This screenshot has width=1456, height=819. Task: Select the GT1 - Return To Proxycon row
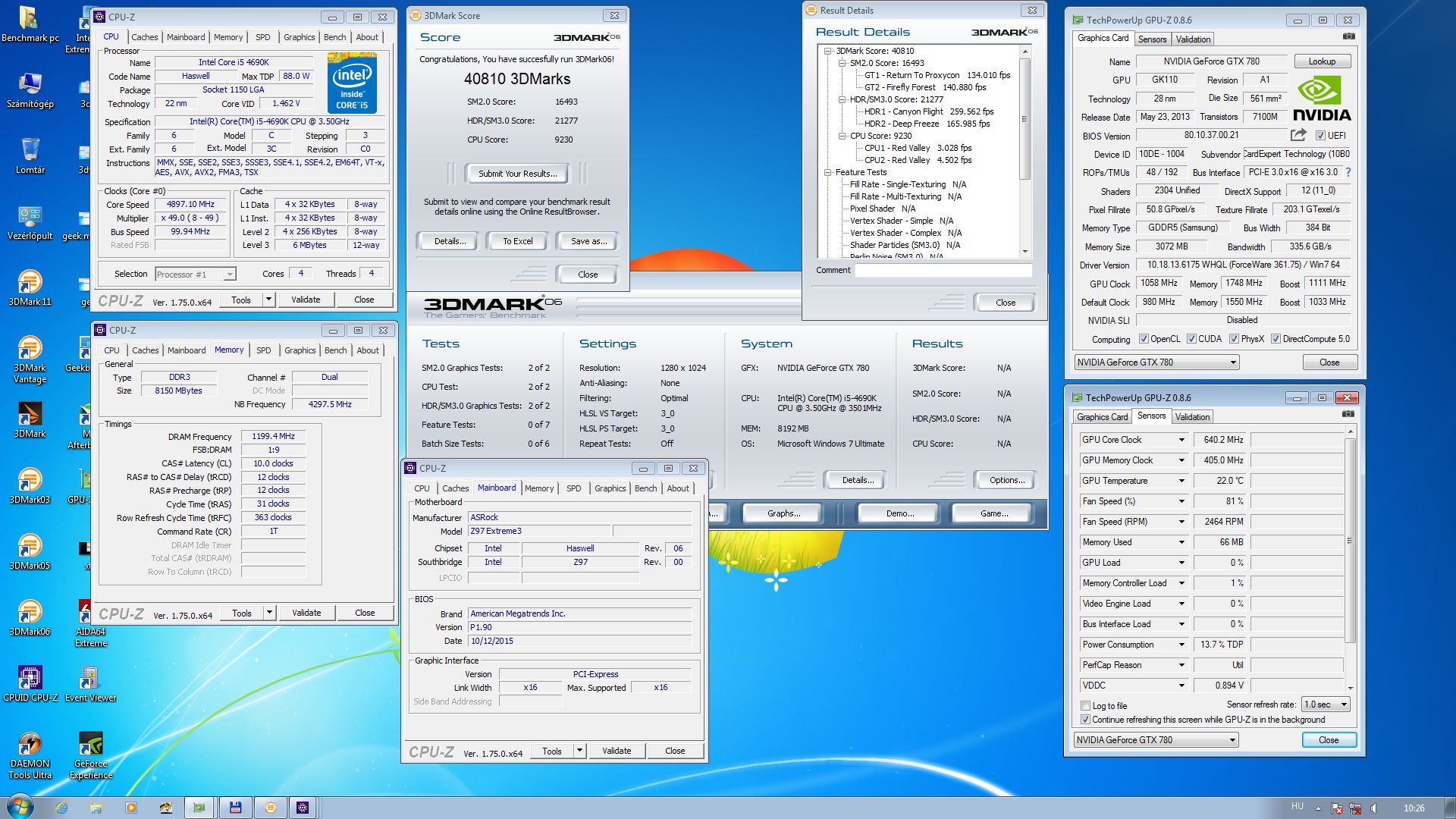[937, 75]
